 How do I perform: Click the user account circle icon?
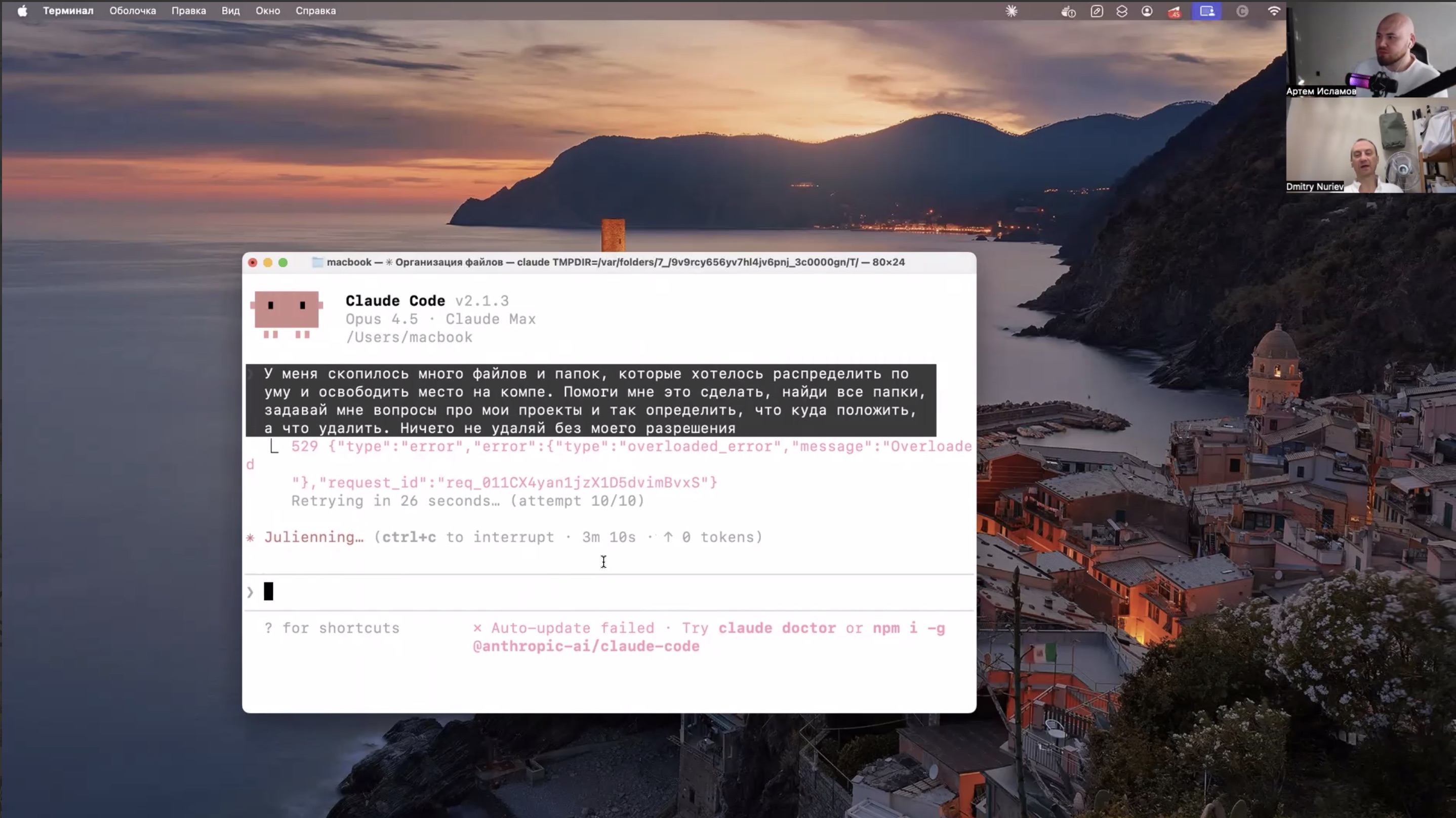point(1147,11)
